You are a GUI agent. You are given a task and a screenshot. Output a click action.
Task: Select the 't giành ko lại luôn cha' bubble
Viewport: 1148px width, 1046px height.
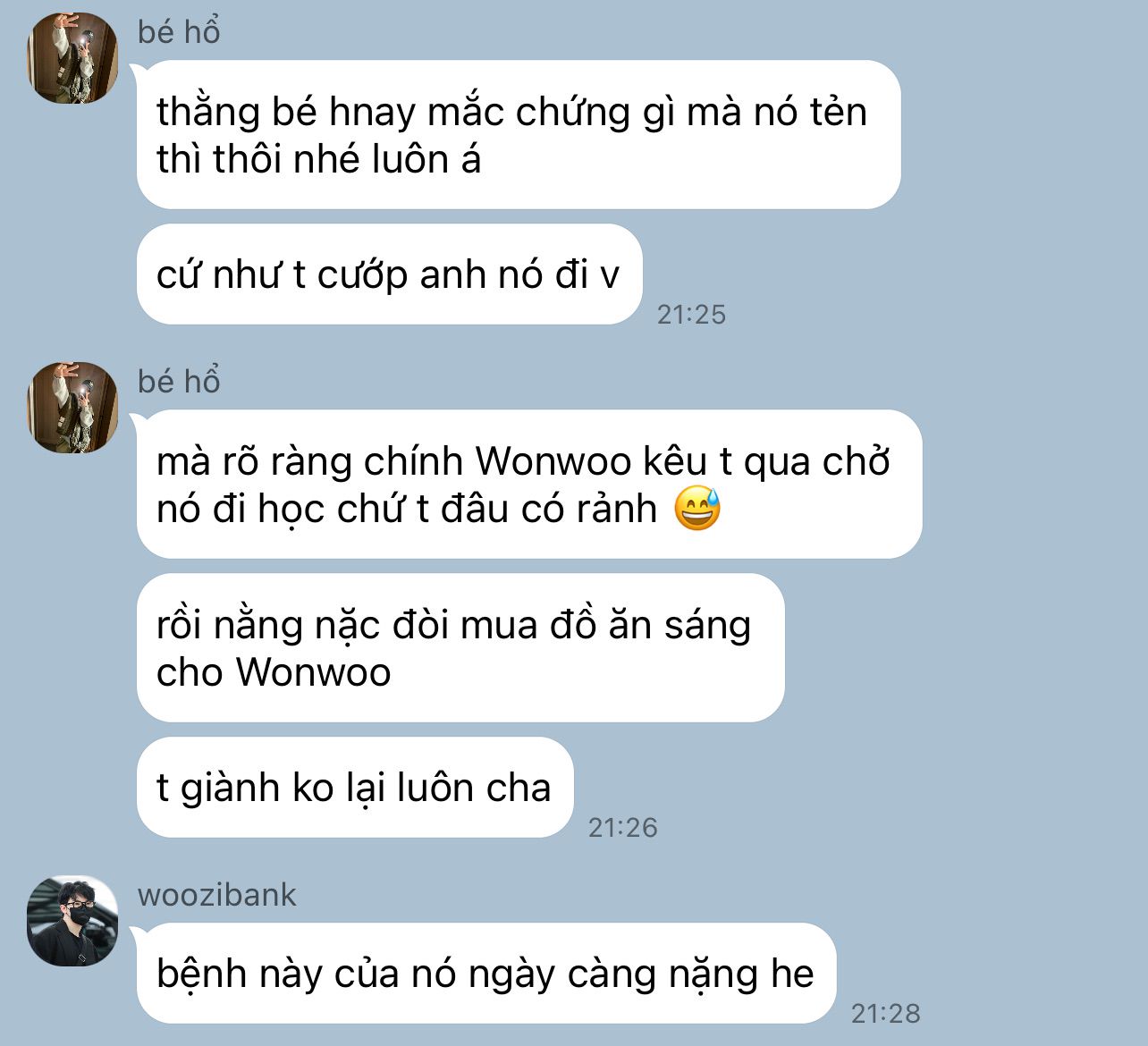tap(355, 788)
